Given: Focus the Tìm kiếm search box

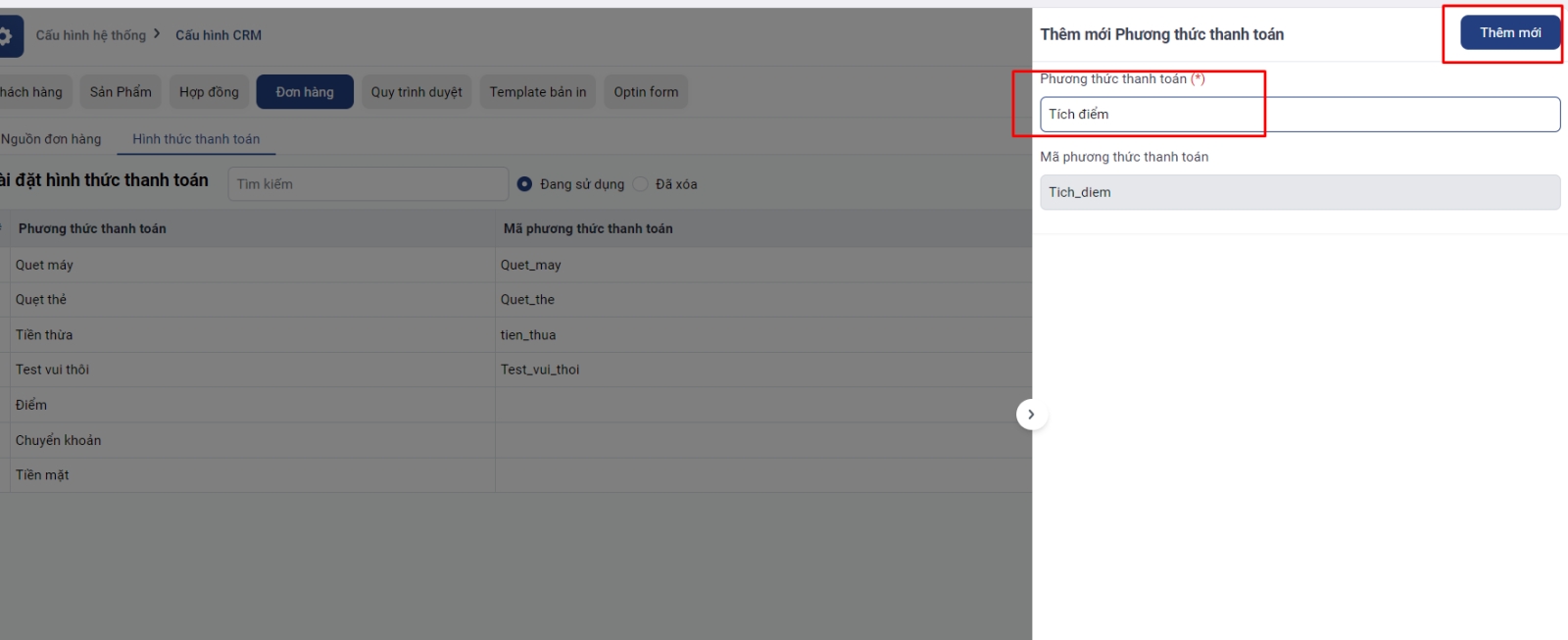Looking at the screenshot, I should pyautogui.click(x=367, y=184).
